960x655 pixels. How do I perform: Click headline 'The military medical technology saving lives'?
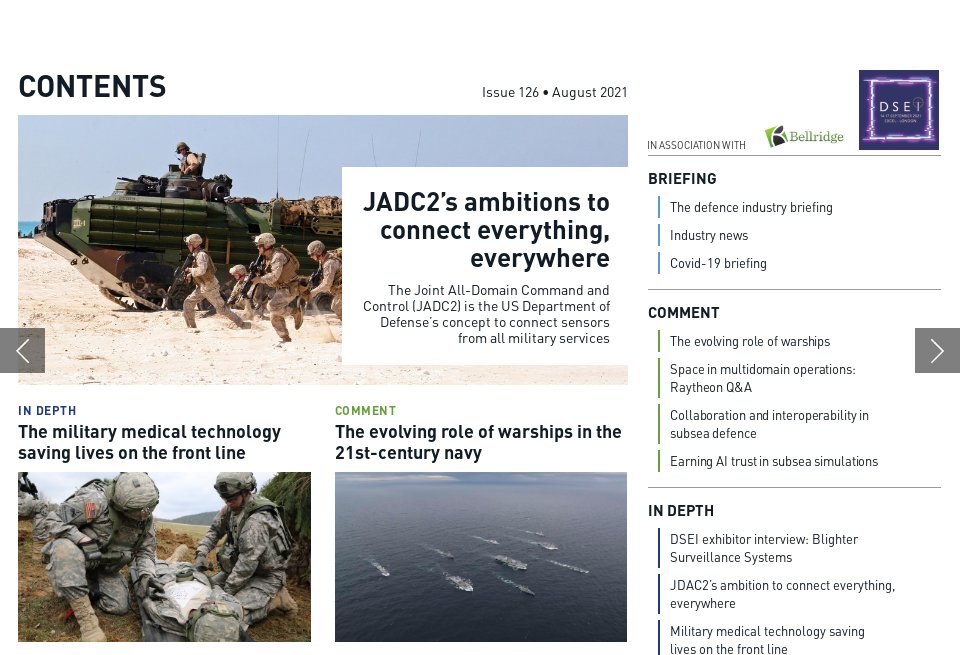click(149, 443)
